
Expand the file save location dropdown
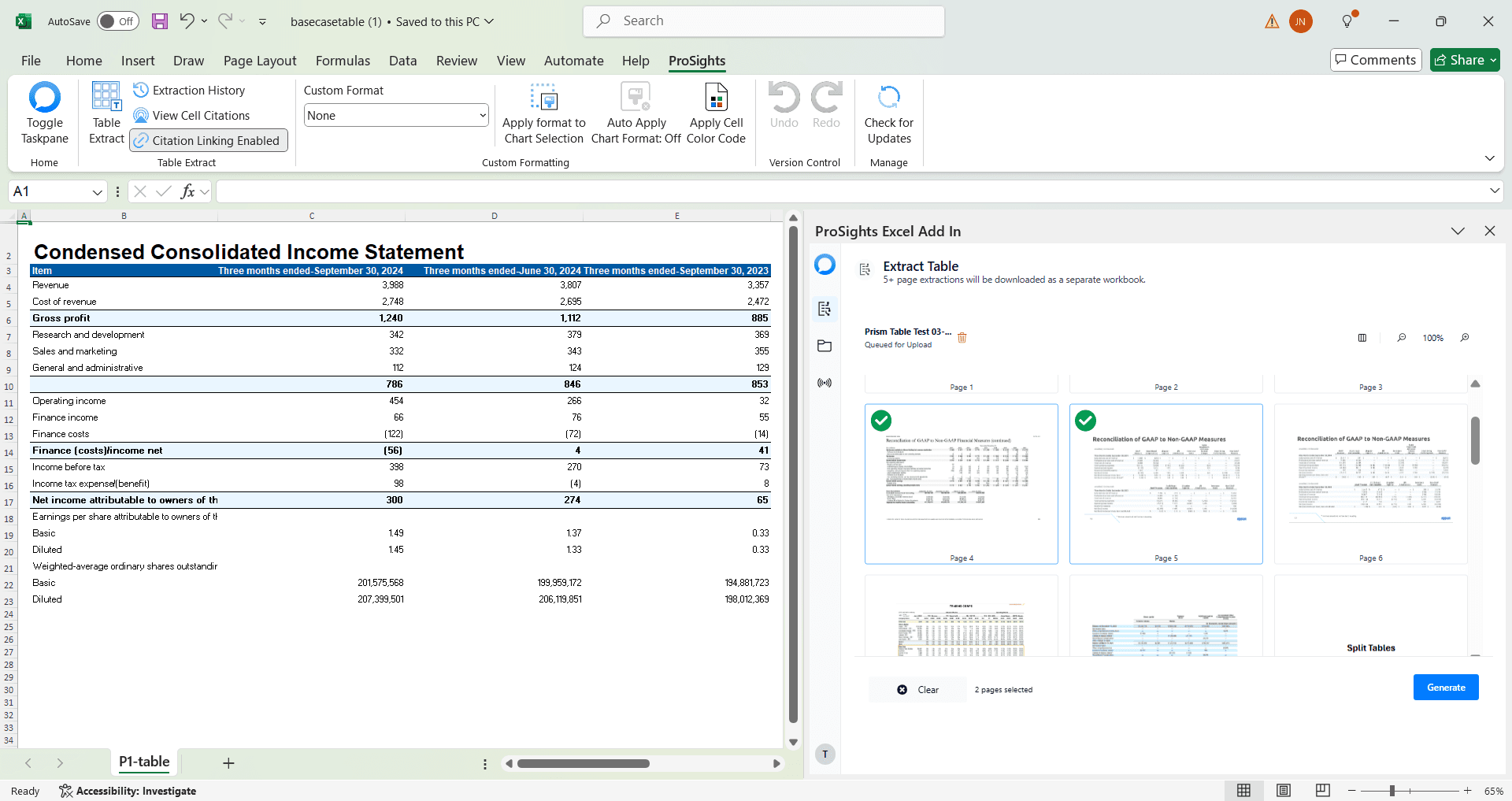coord(489,21)
